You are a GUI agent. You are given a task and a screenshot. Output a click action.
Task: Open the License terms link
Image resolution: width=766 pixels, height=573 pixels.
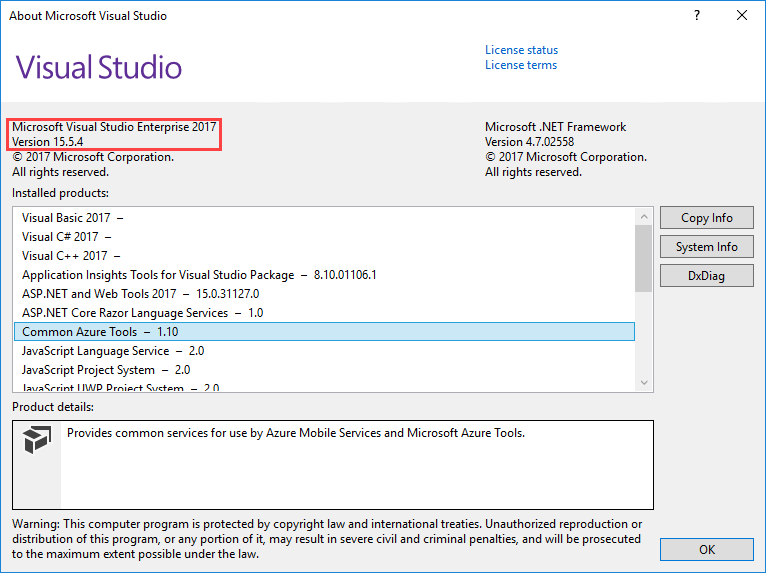(x=521, y=65)
